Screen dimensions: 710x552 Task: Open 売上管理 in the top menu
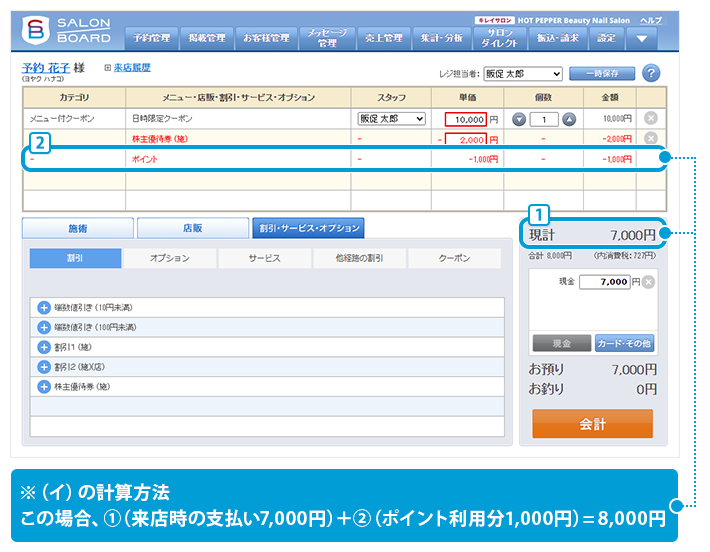[x=379, y=38]
